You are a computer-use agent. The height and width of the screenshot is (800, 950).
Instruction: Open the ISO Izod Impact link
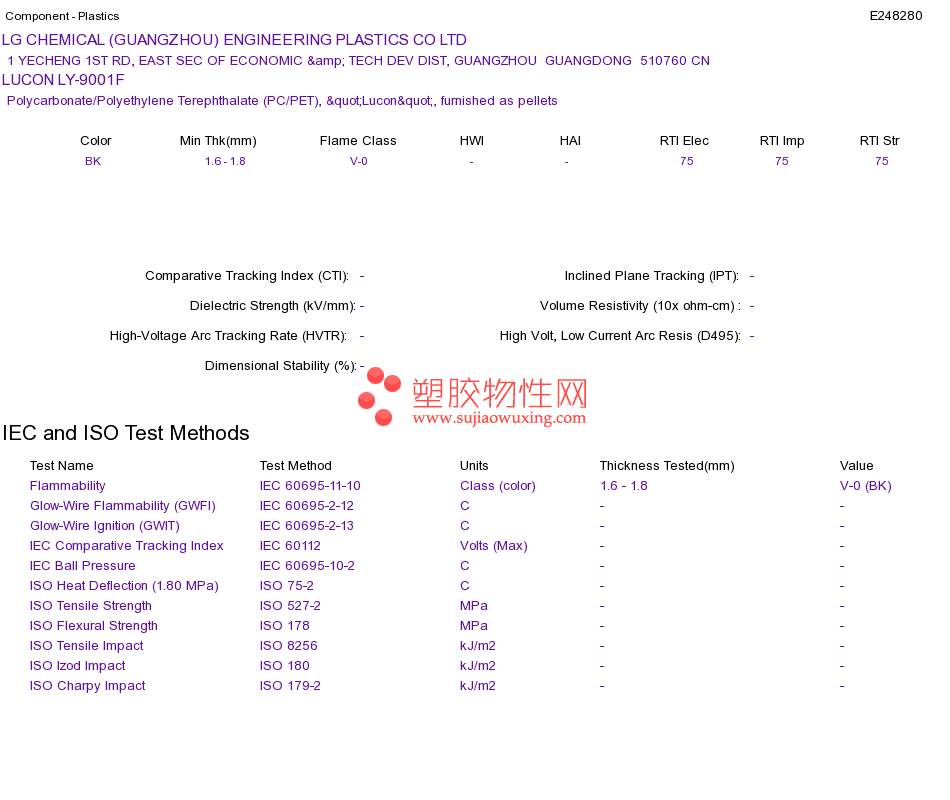78,665
